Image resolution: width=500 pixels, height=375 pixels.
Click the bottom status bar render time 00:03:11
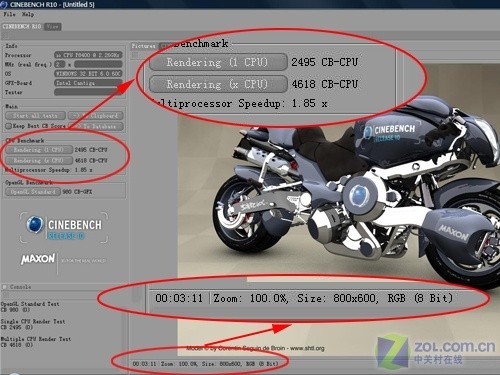point(144,364)
